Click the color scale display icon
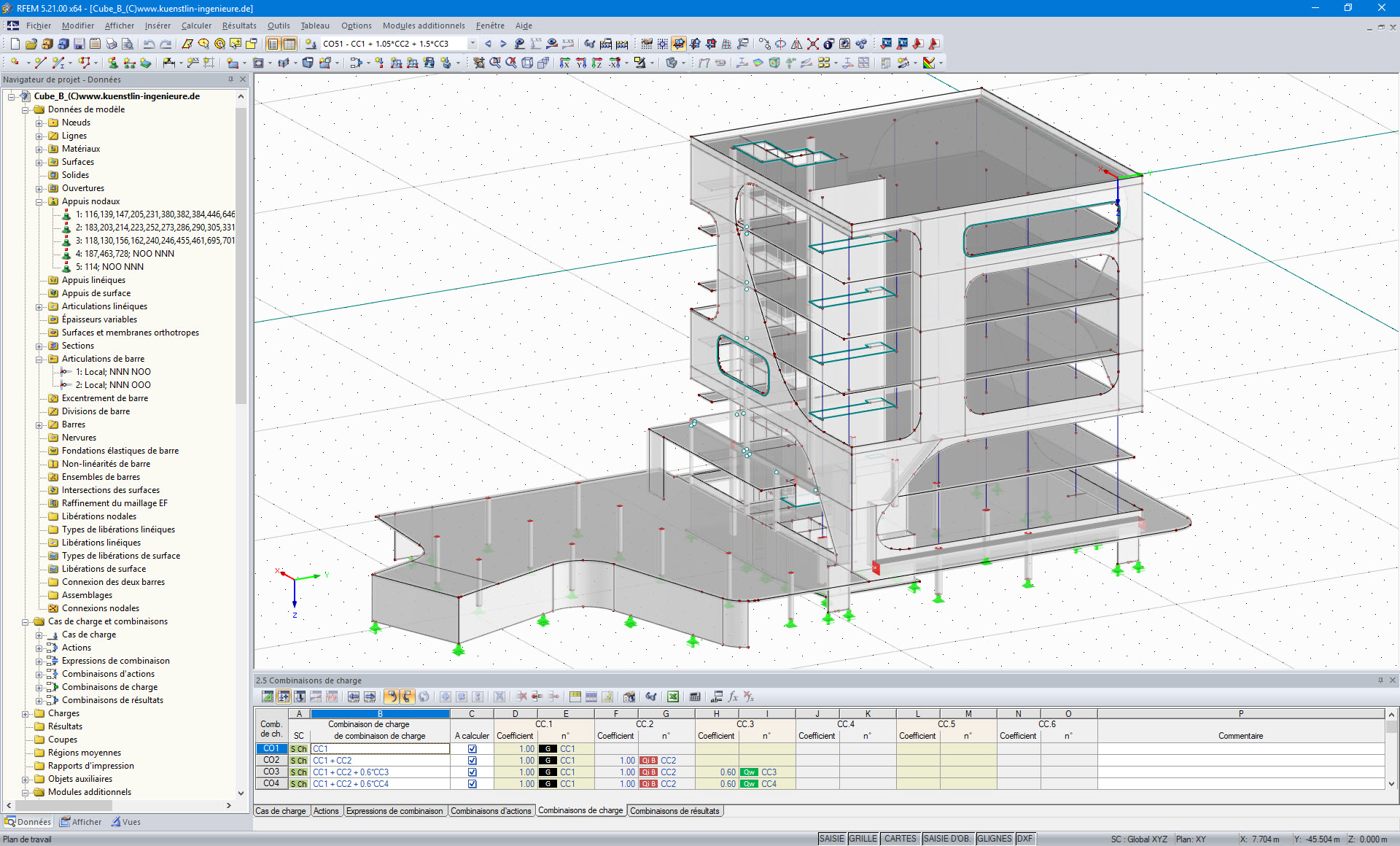This screenshot has height=846, width=1400. (x=929, y=63)
